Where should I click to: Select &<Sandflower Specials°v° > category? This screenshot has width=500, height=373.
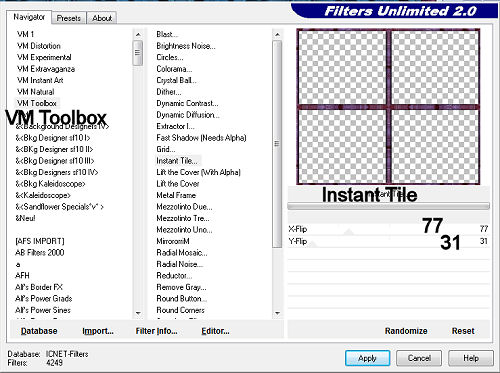[x=59, y=207]
